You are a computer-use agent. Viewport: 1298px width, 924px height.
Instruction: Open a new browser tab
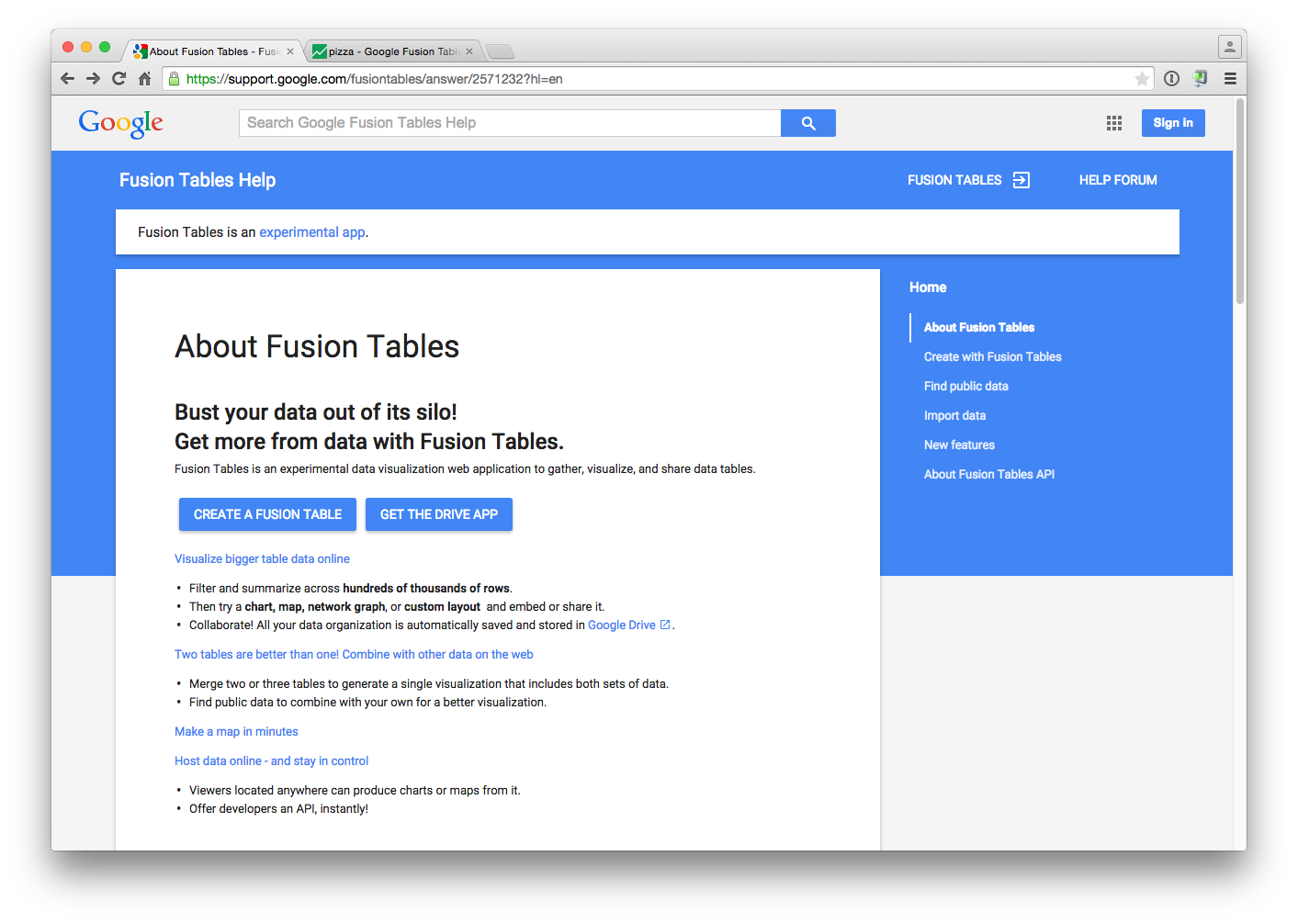coord(500,51)
